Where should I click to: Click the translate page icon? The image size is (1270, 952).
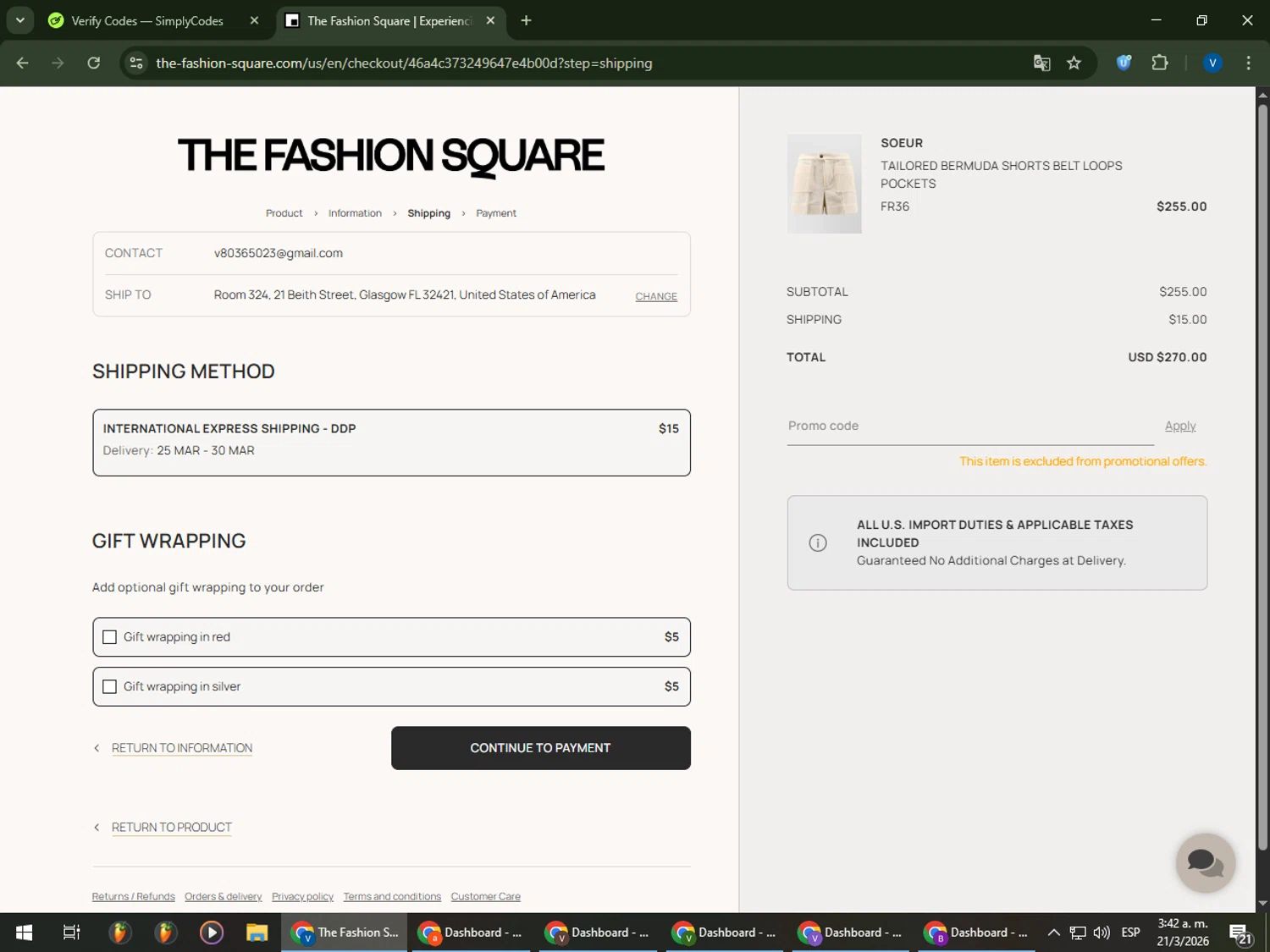[1041, 63]
